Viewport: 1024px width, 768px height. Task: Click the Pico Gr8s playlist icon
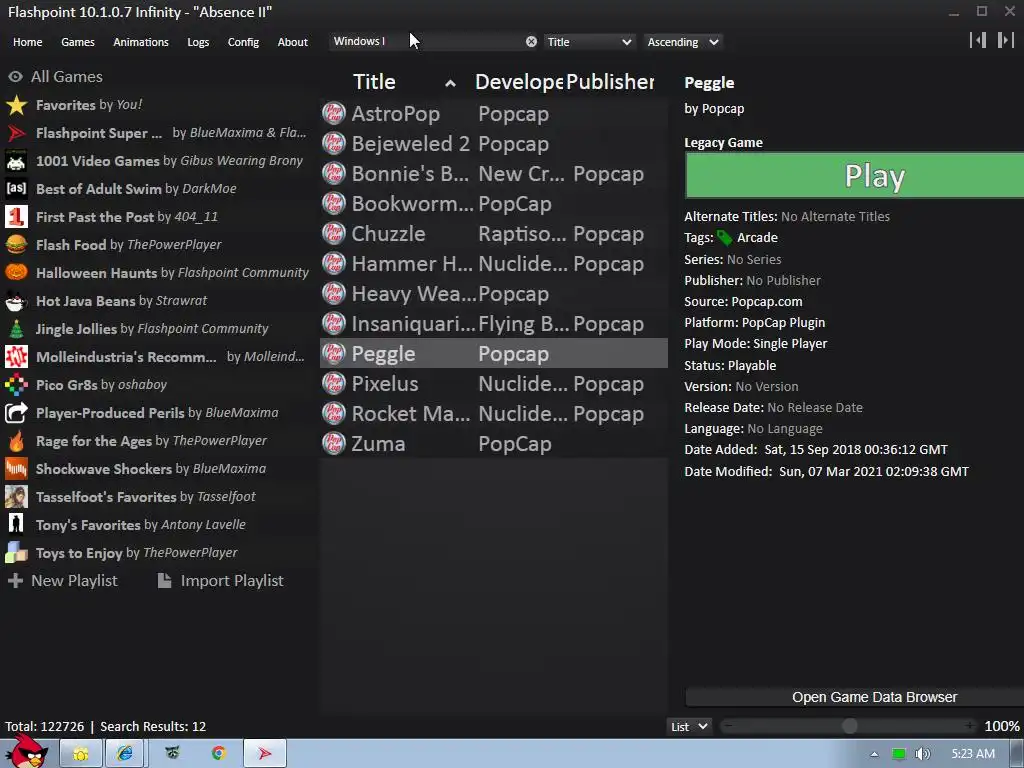tap(16, 385)
